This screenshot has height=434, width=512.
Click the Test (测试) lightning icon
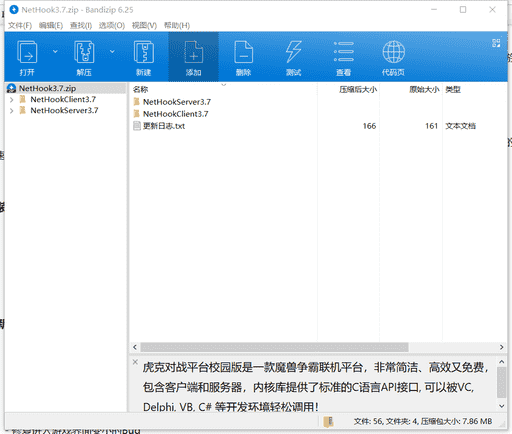point(294,52)
